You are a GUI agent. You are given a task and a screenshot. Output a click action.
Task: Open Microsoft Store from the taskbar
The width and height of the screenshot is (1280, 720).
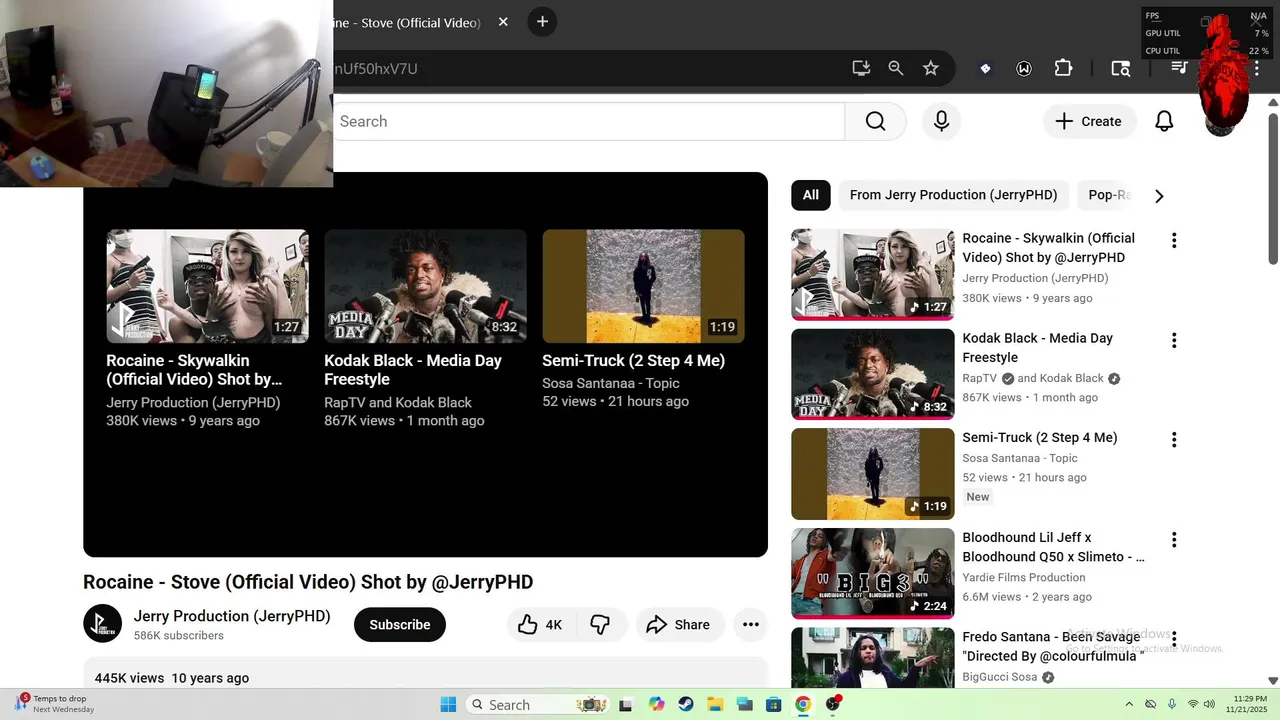[774, 704]
